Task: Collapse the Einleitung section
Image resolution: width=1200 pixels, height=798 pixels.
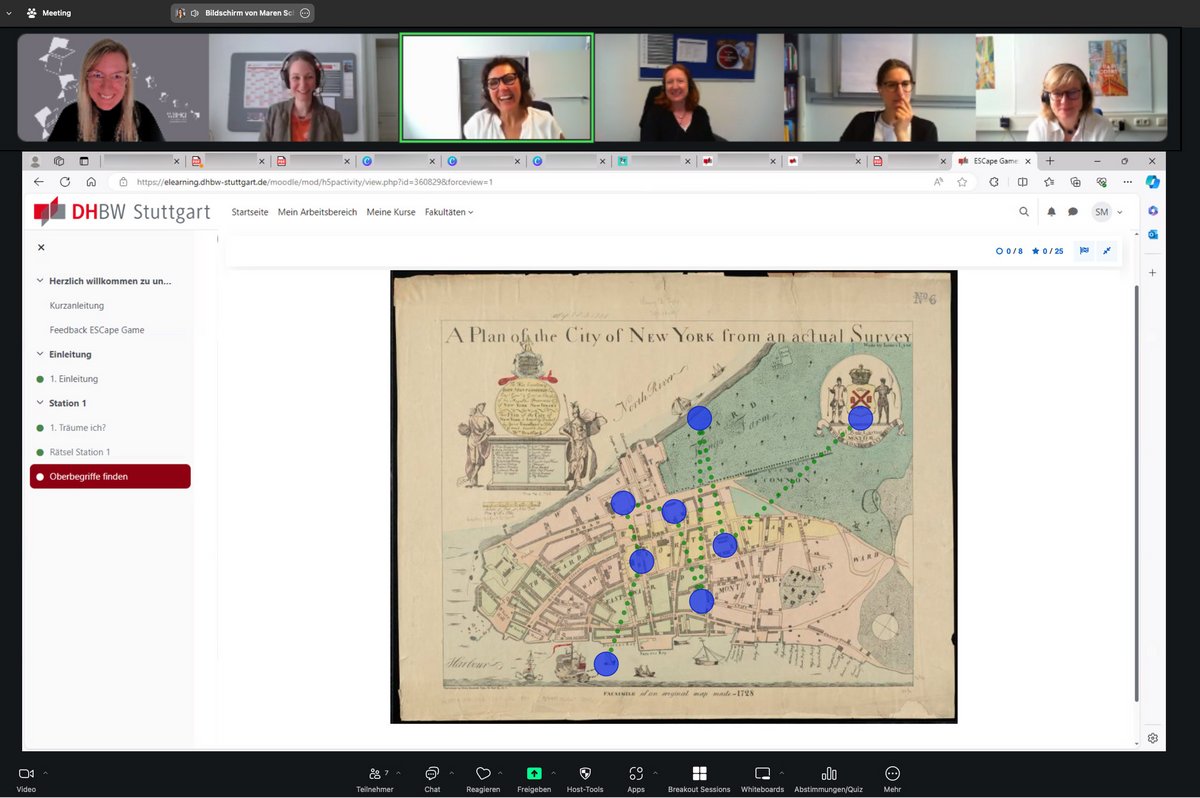Action: pyautogui.click(x=40, y=354)
